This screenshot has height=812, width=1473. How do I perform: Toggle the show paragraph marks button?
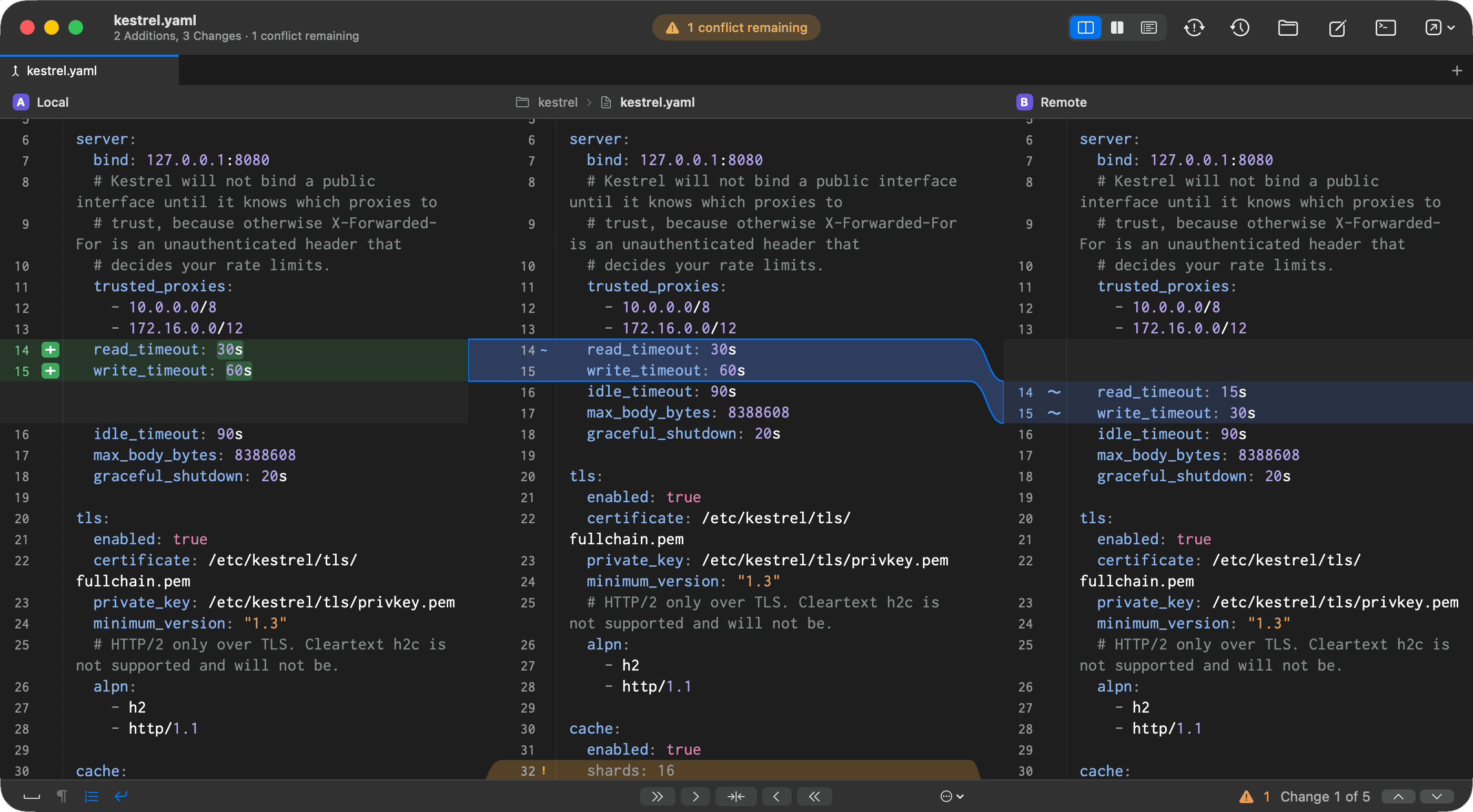tap(62, 796)
